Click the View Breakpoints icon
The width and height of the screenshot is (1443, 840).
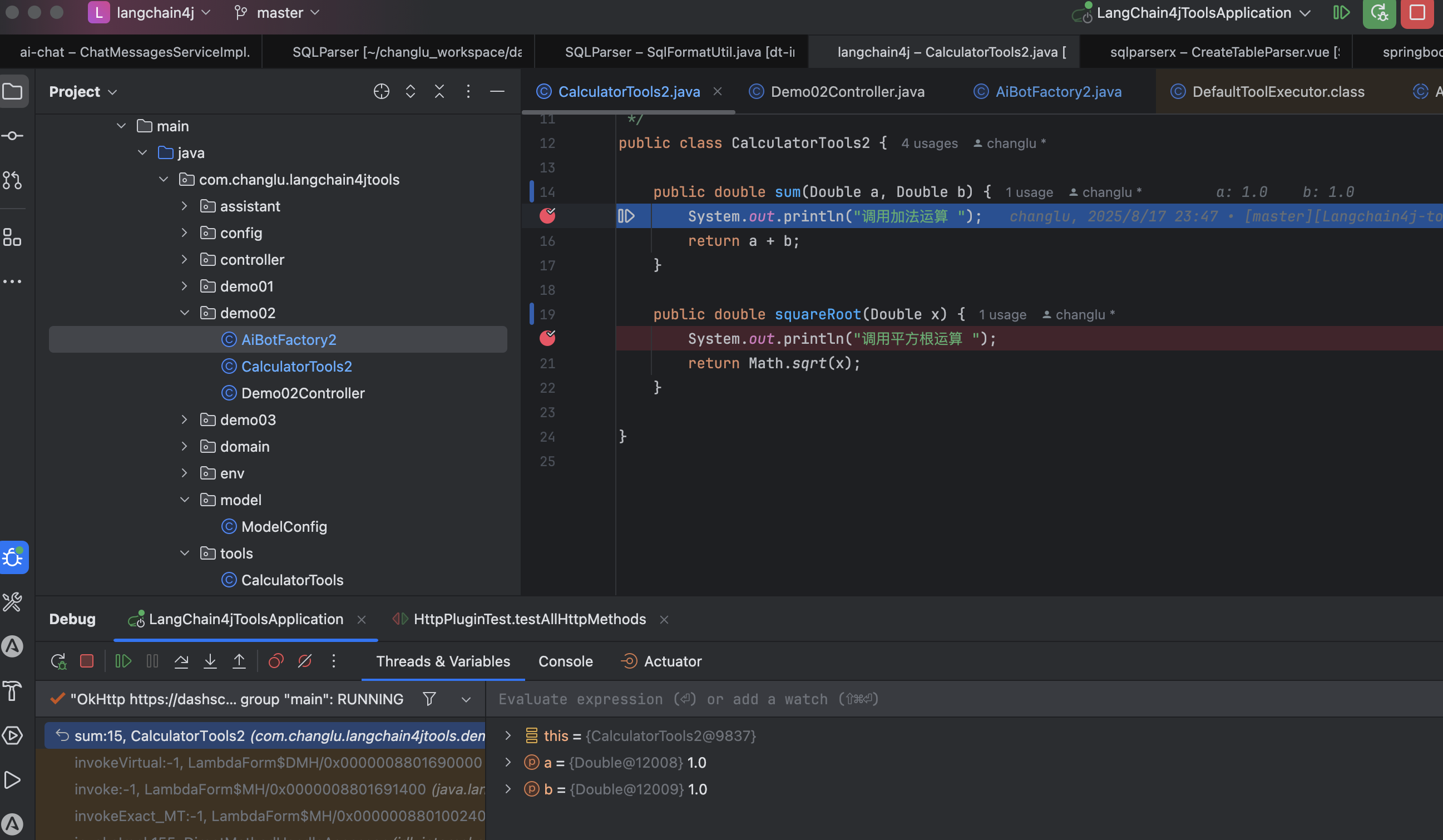coord(276,661)
